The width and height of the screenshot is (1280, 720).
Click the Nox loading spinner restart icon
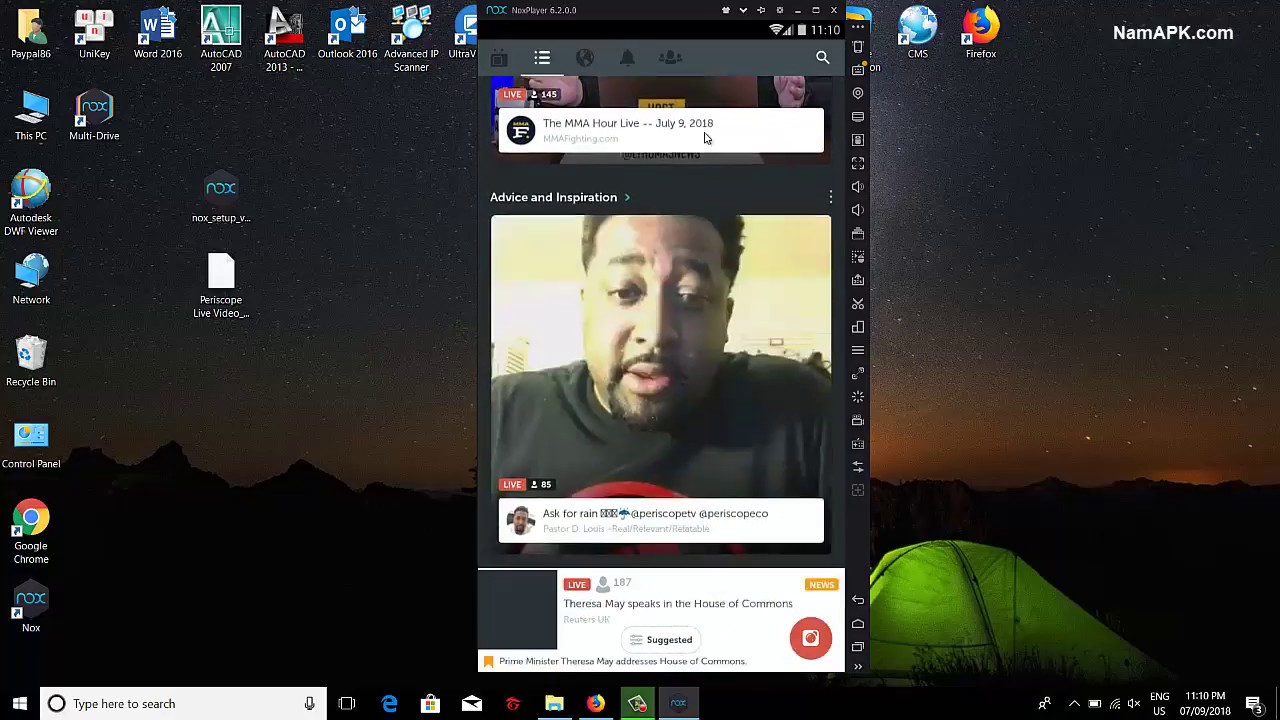[858, 397]
